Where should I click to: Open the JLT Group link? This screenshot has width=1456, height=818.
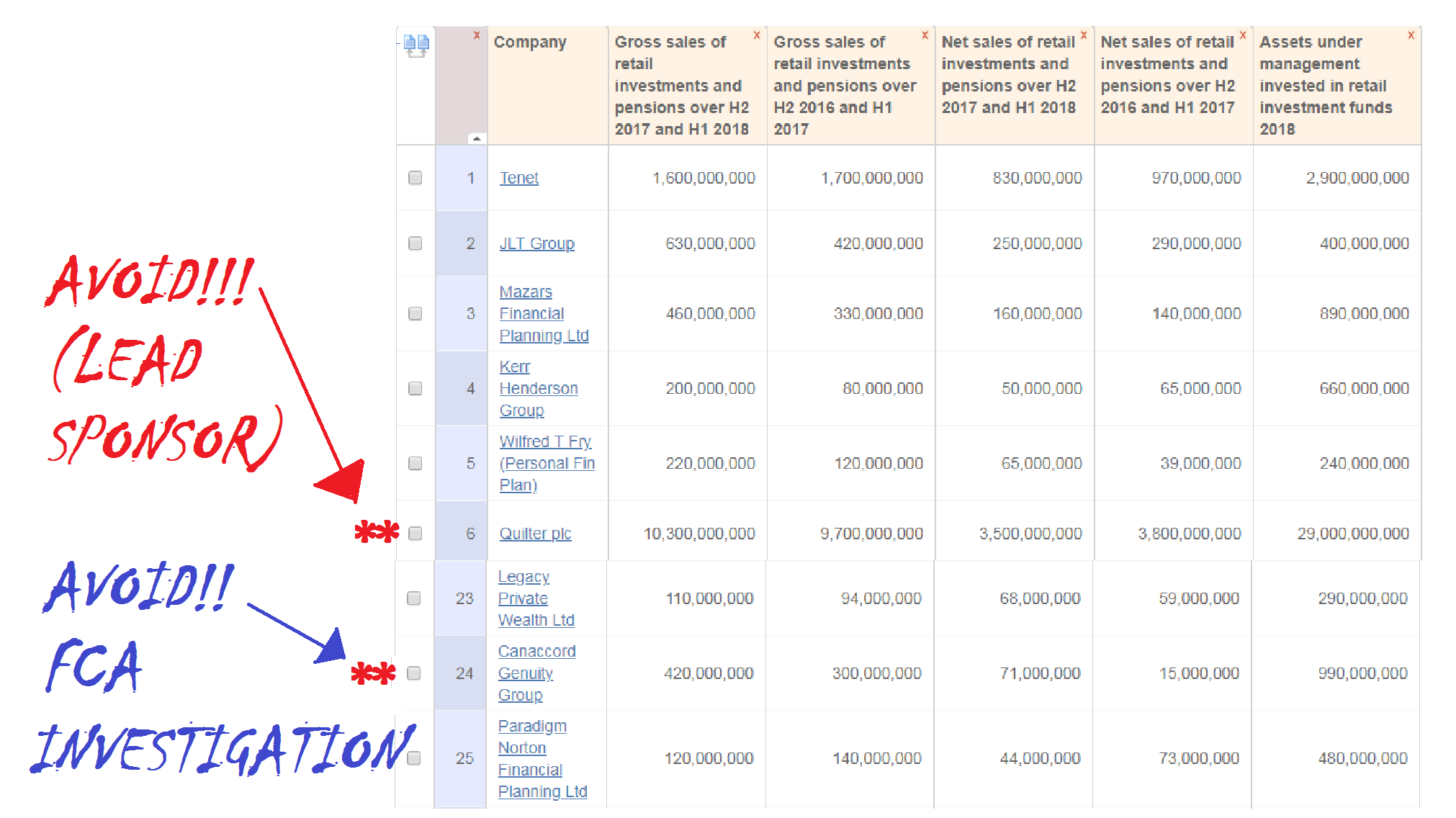coord(537,243)
